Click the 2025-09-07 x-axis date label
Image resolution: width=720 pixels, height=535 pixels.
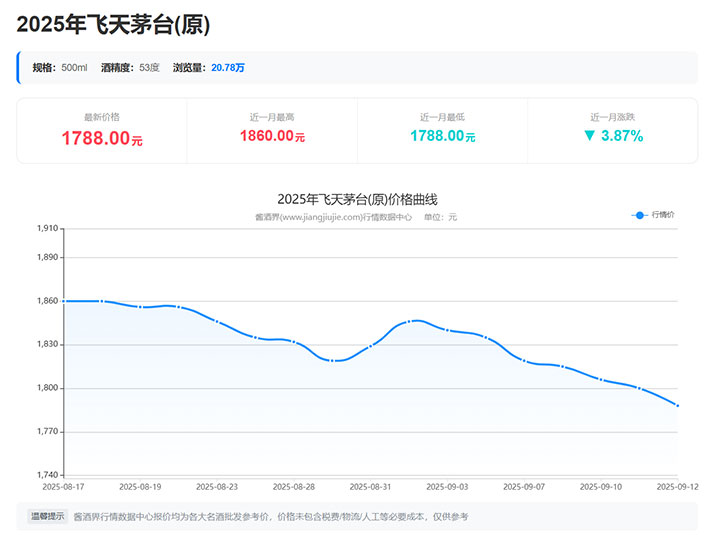point(523,486)
